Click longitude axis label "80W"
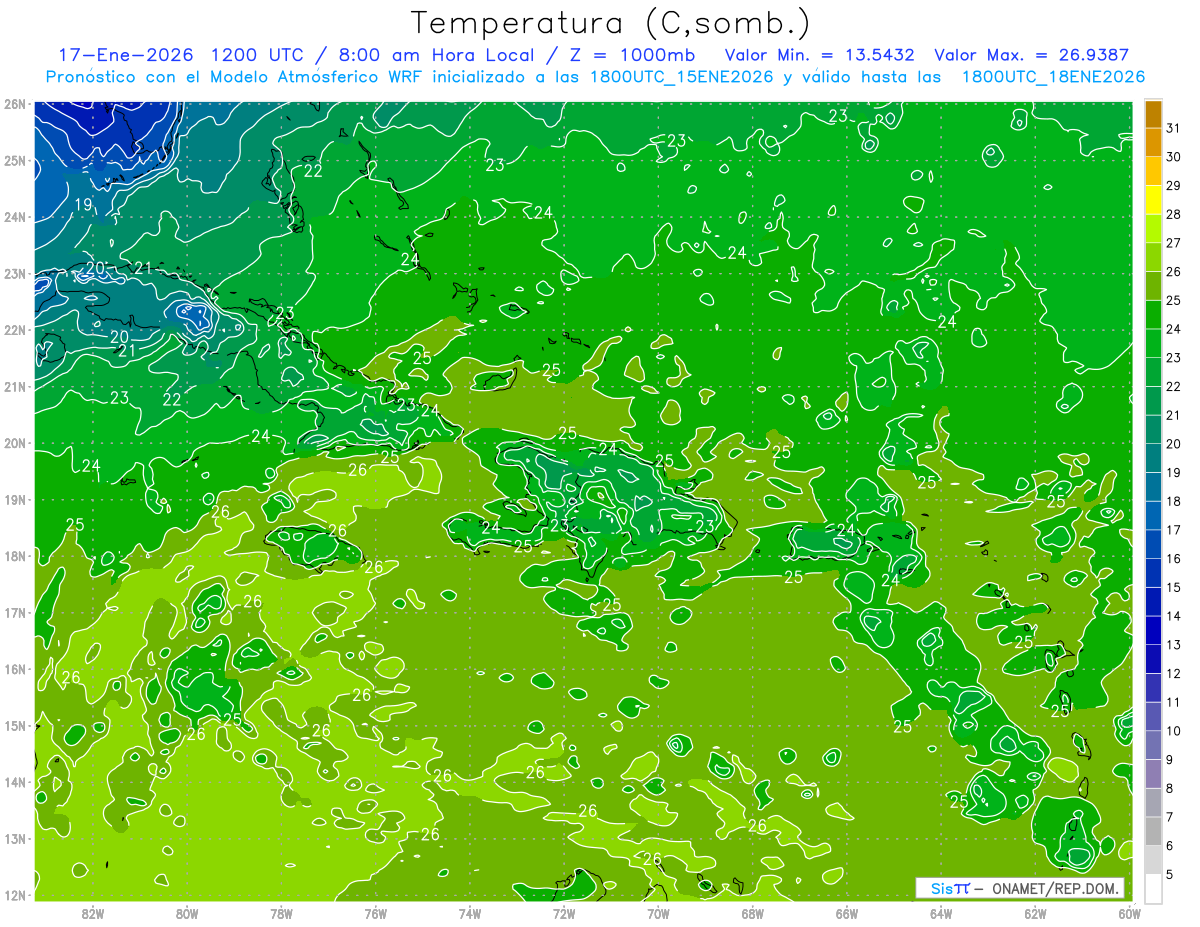The width and height of the screenshot is (1200, 927). pos(187,913)
